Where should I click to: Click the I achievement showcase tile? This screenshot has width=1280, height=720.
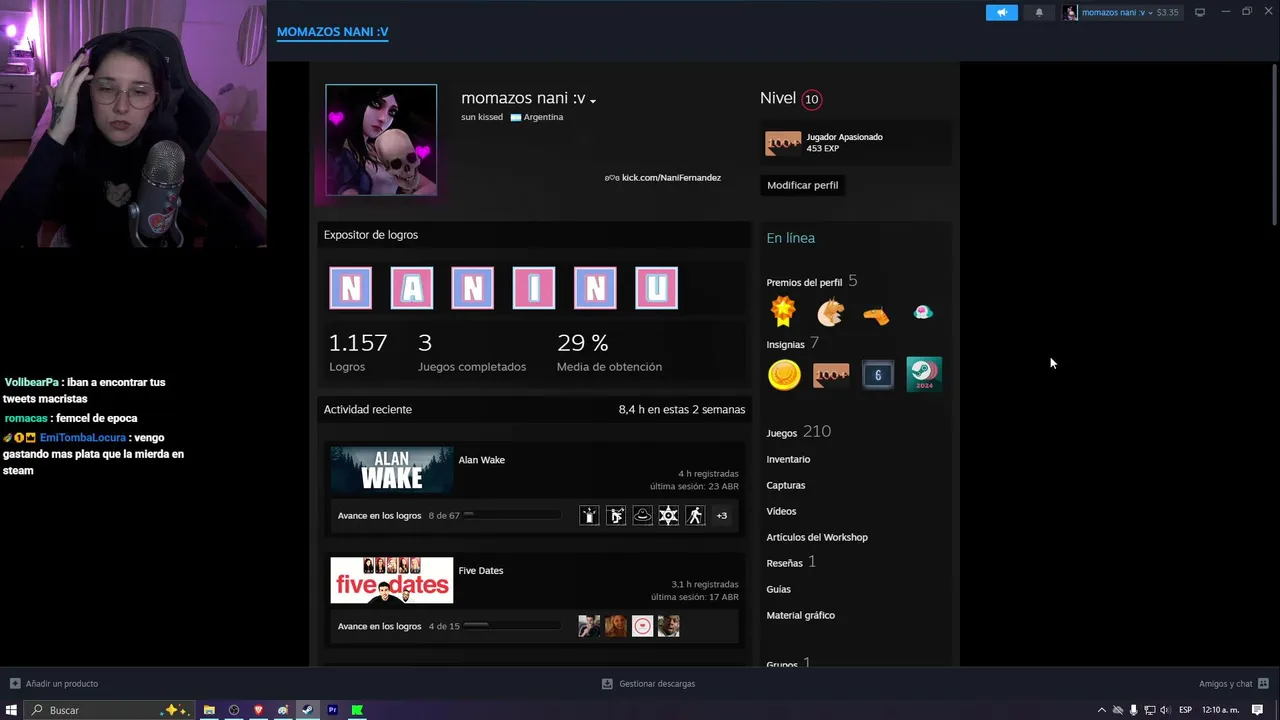(534, 288)
